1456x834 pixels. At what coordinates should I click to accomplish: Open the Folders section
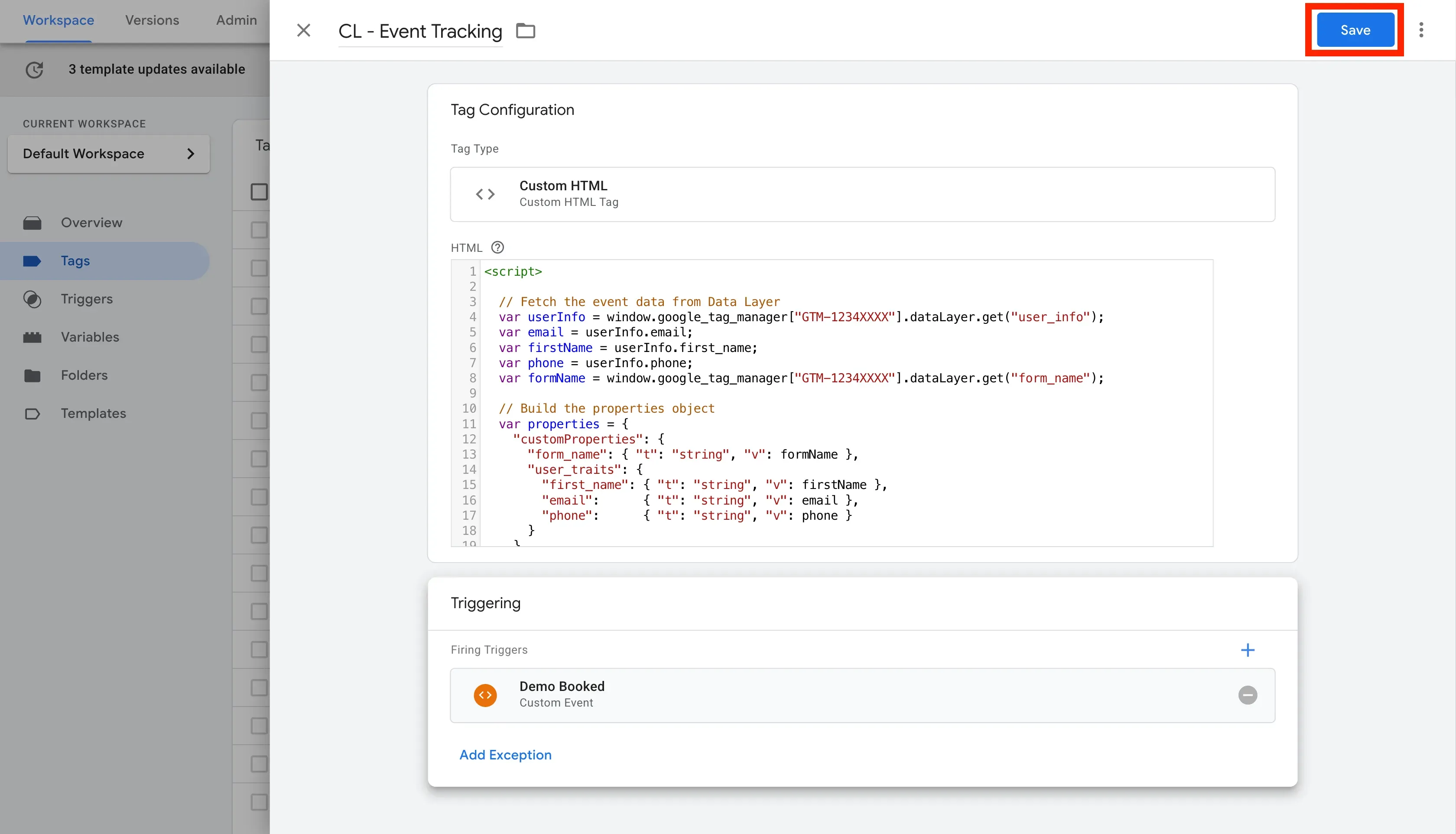tap(84, 375)
